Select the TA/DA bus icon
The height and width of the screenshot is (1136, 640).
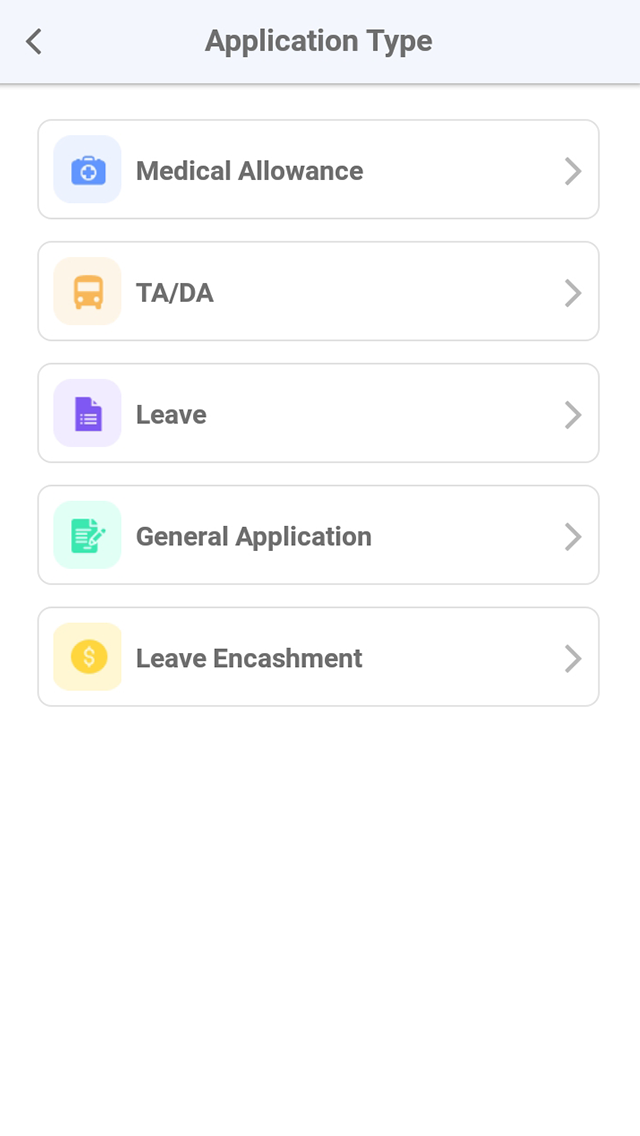coord(87,291)
